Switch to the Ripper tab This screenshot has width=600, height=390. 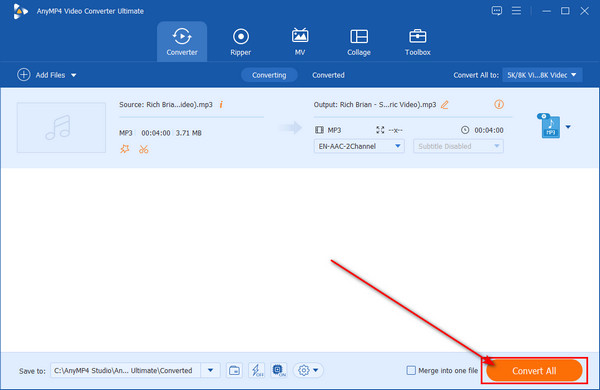click(241, 41)
